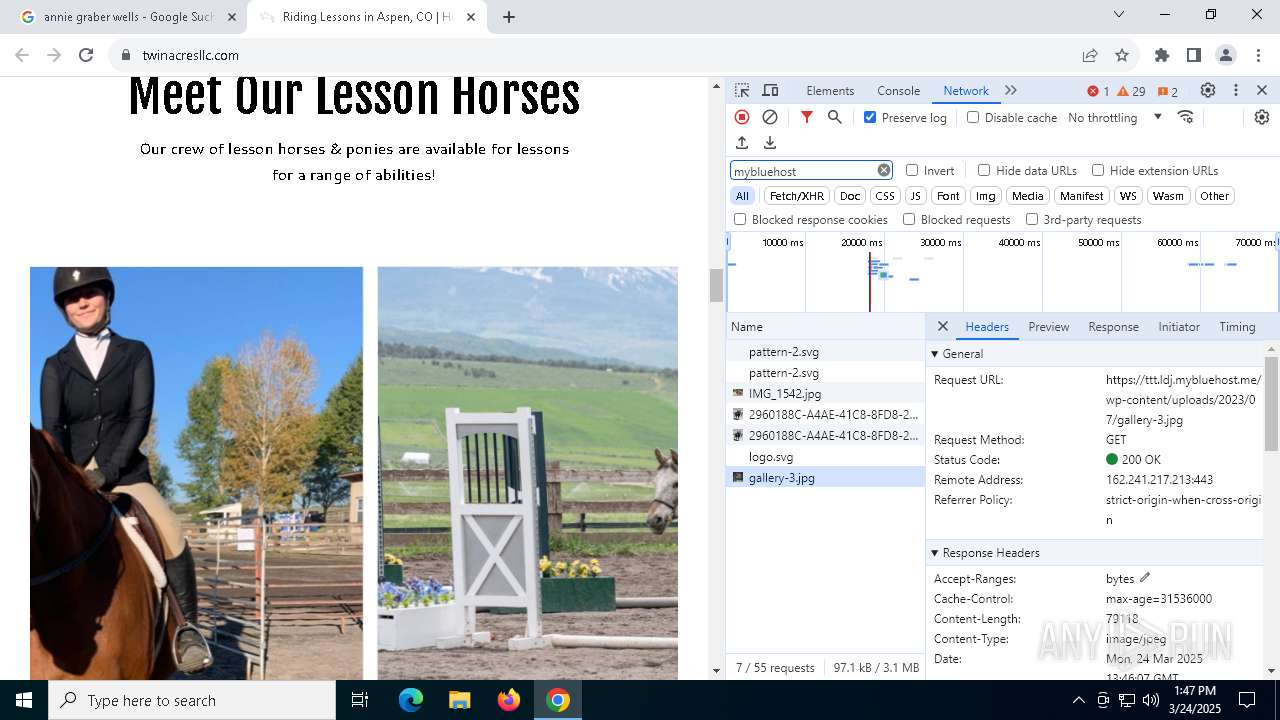Export the HAR file

[x=770, y=143]
